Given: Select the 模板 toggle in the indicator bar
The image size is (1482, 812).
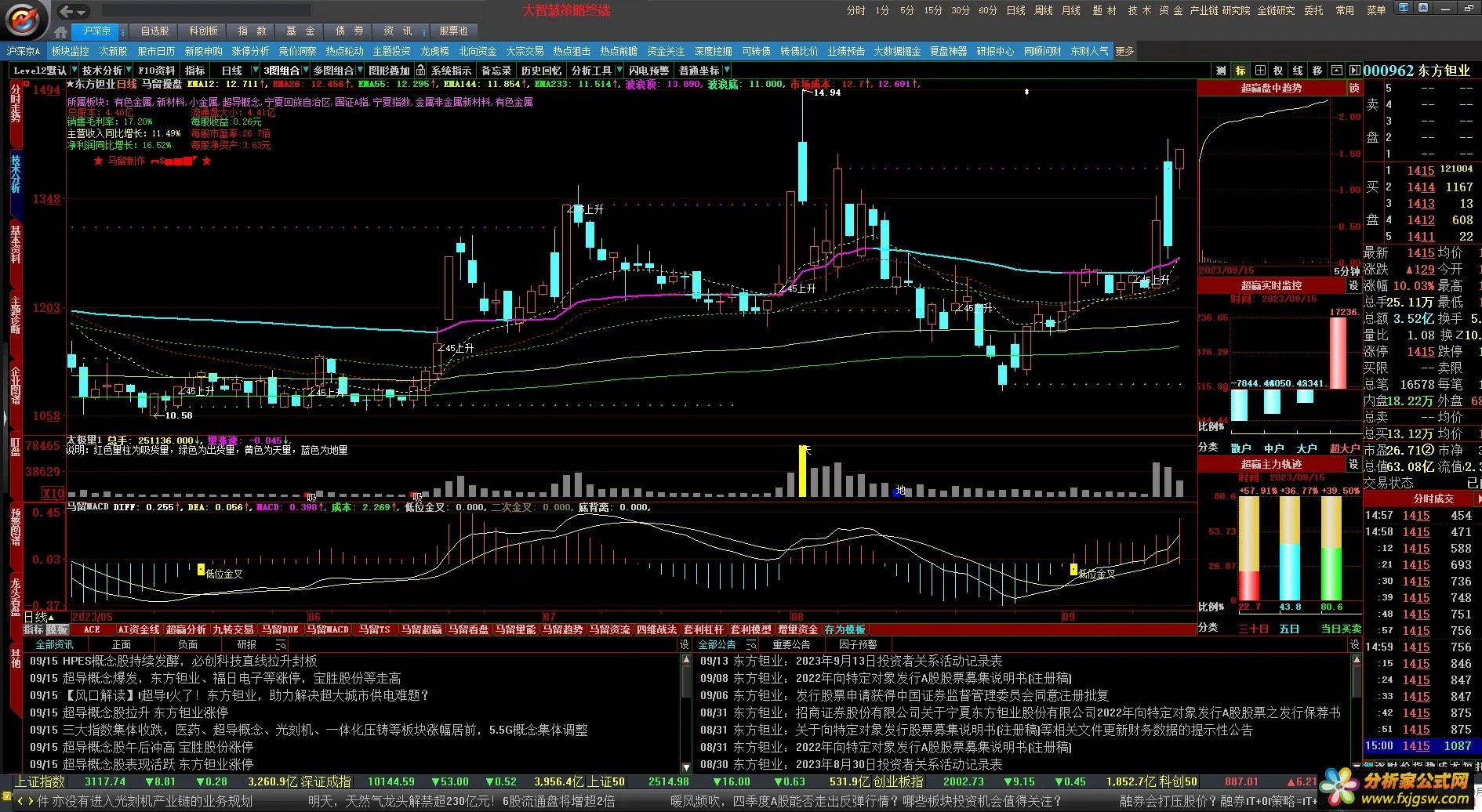Looking at the screenshot, I should [57, 629].
